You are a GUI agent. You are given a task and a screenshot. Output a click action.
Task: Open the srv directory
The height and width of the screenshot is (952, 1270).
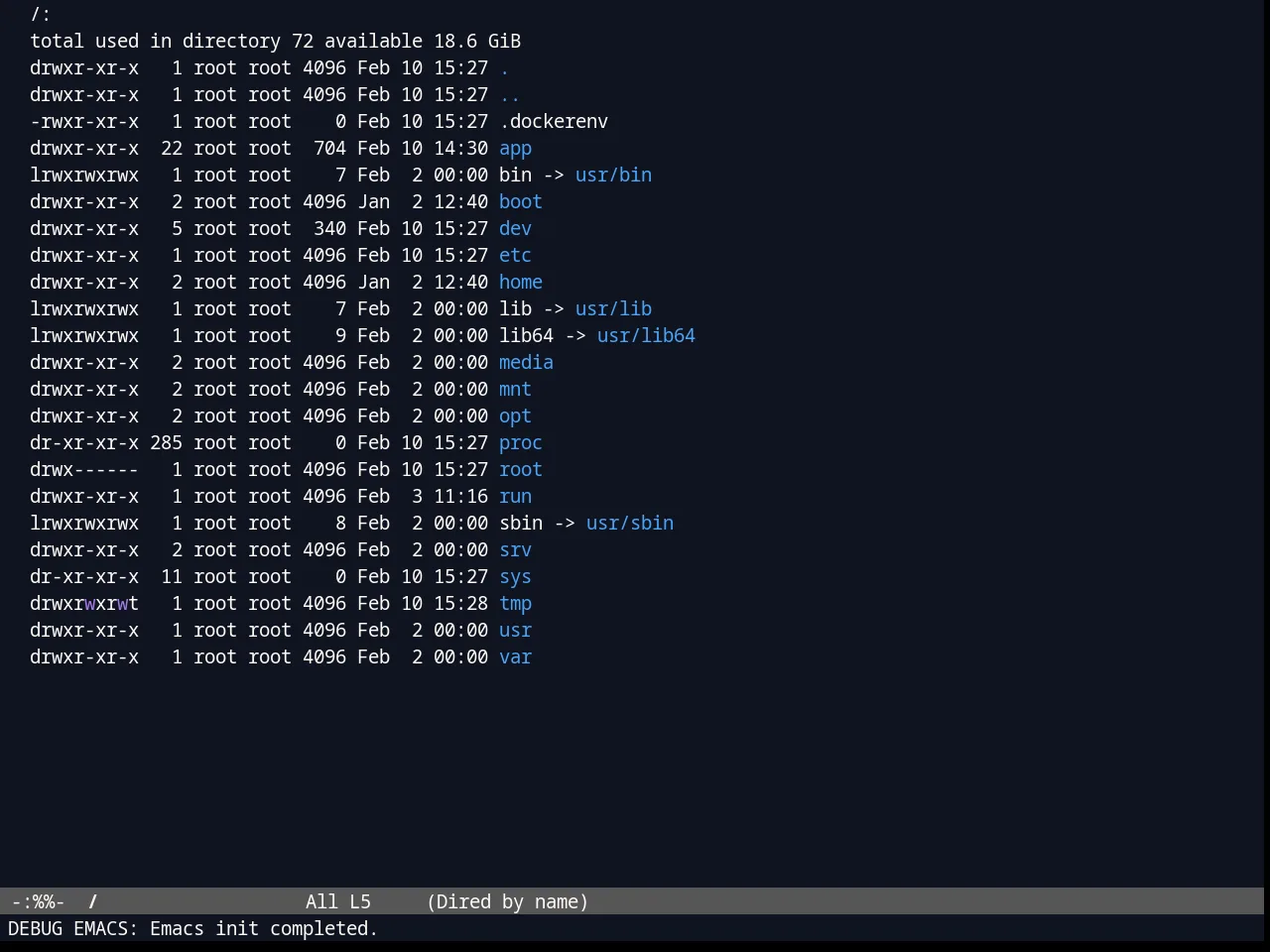(515, 549)
